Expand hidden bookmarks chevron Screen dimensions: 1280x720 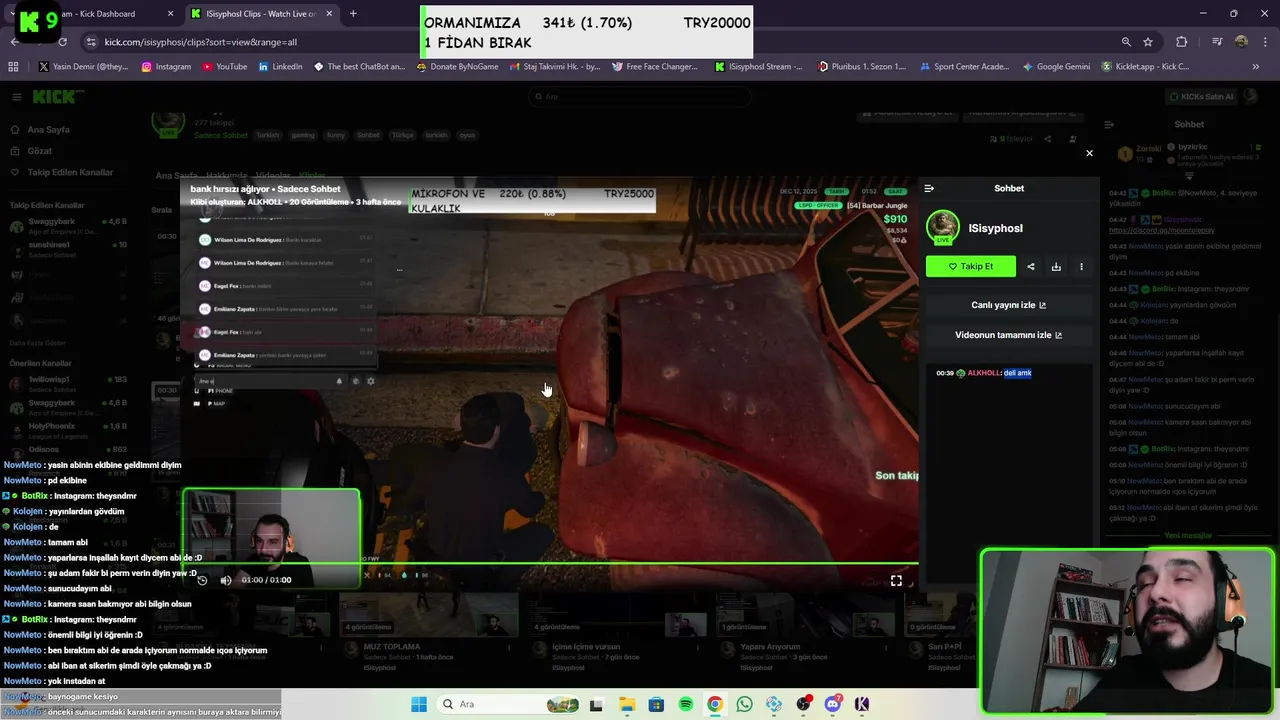tap(1257, 67)
